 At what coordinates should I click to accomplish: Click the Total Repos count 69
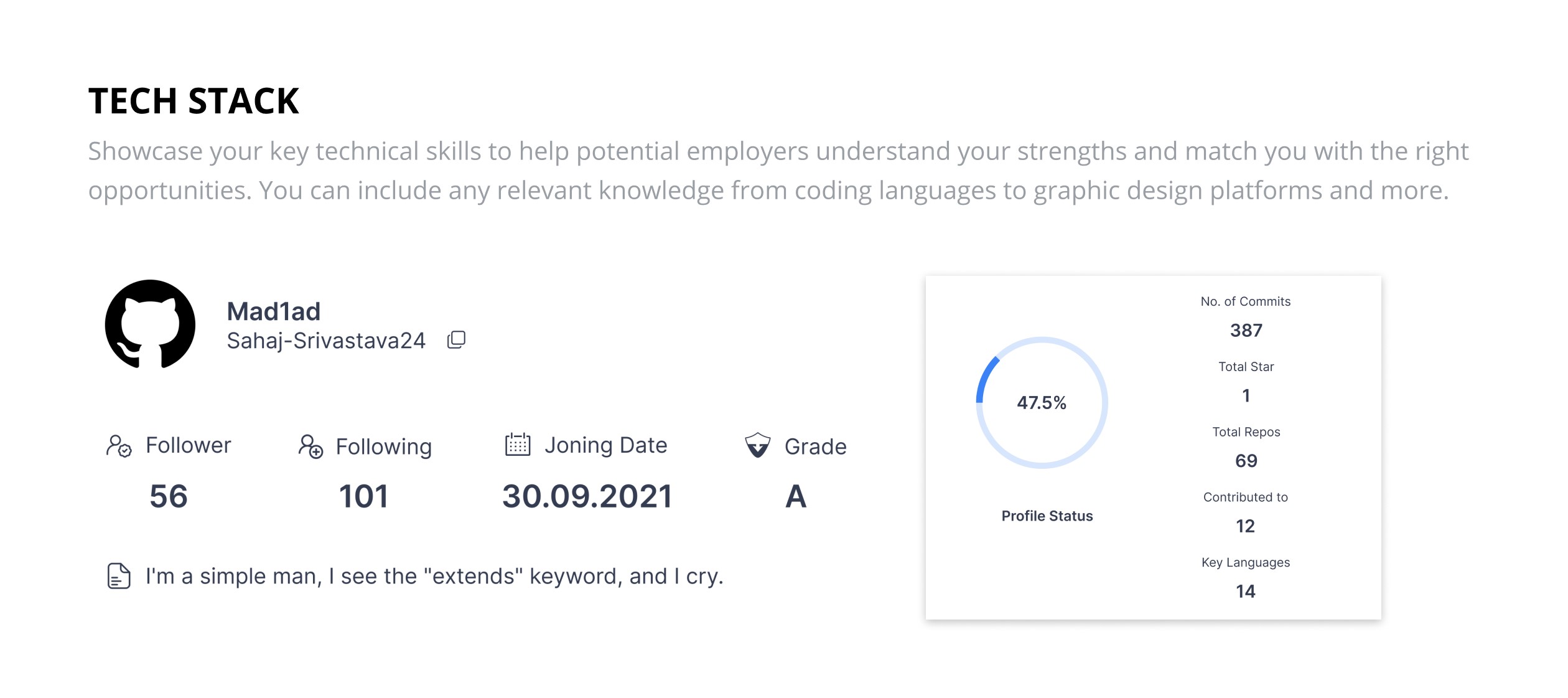(x=1246, y=461)
